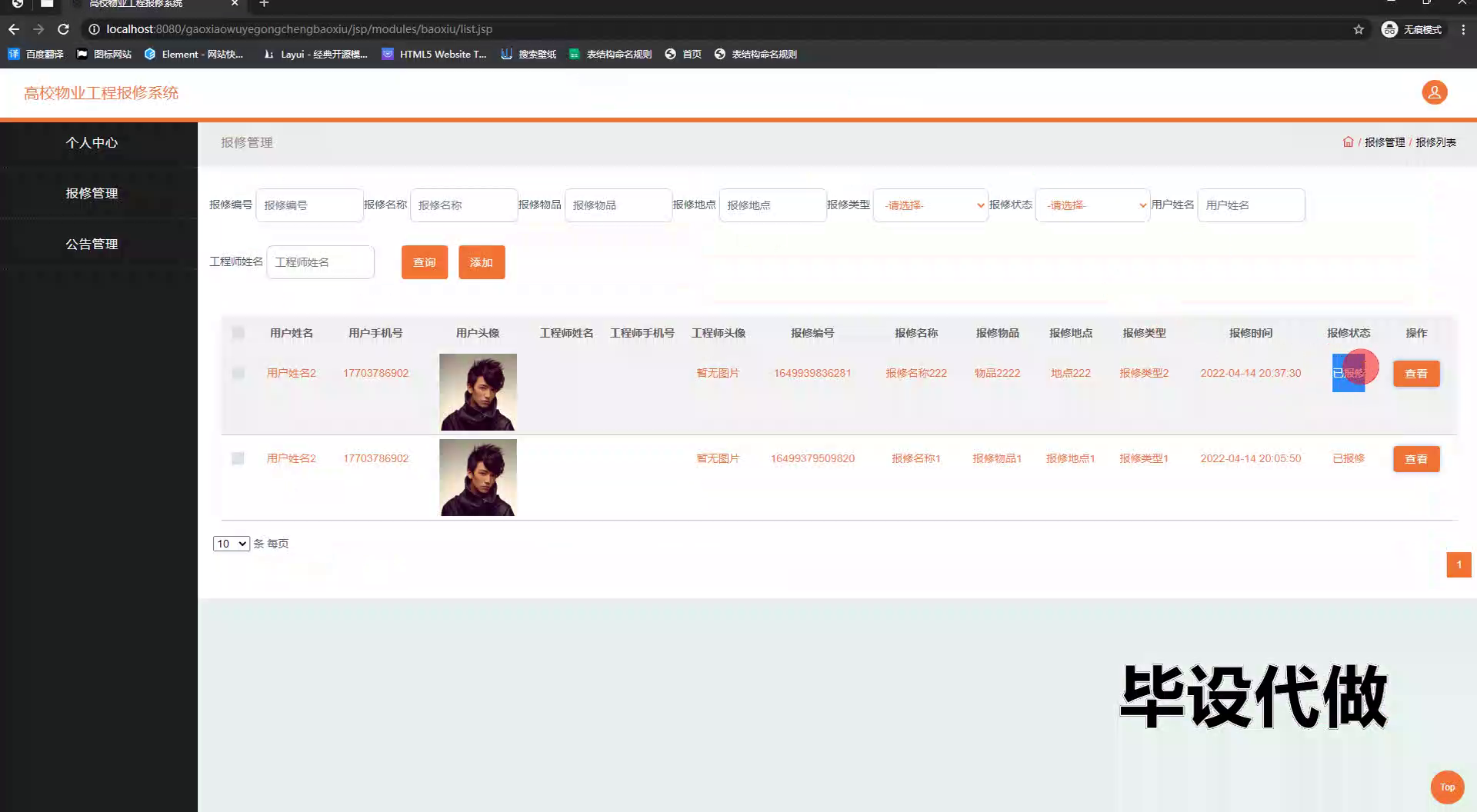Open the 报修类型 dropdown
This screenshot has width=1477, height=812.
click(930, 205)
